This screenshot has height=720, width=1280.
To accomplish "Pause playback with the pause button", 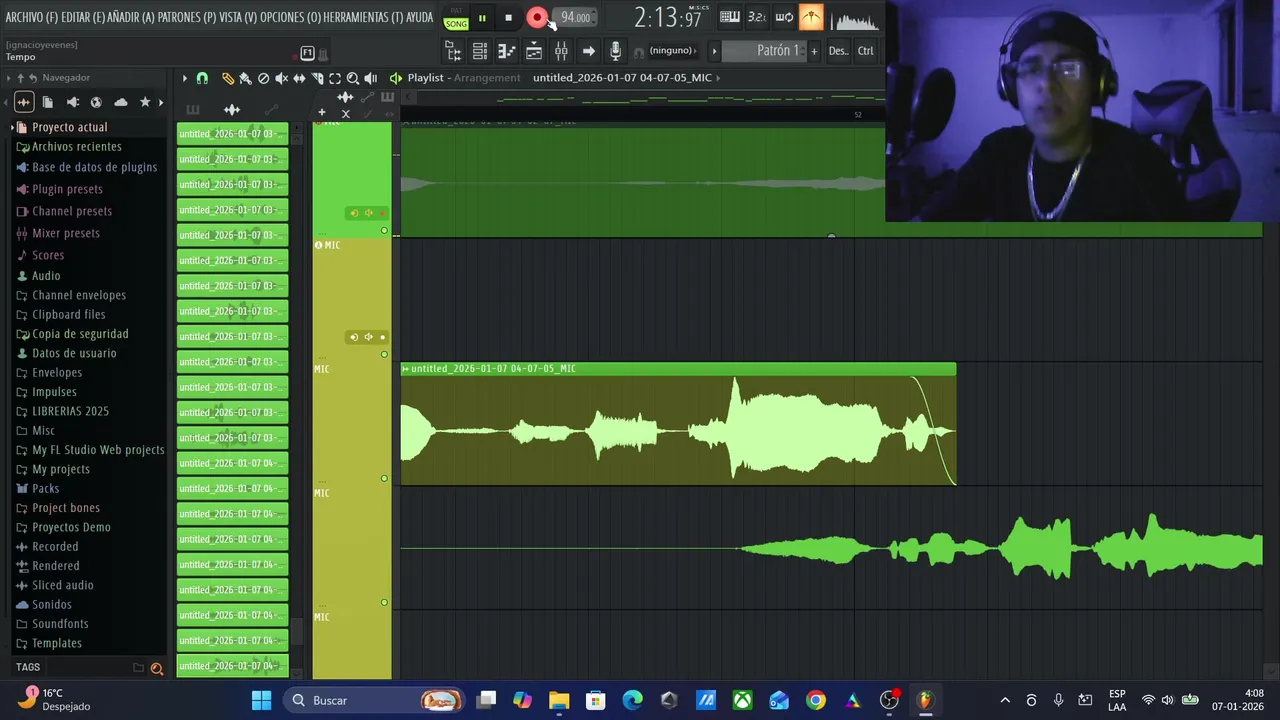I will coord(482,17).
